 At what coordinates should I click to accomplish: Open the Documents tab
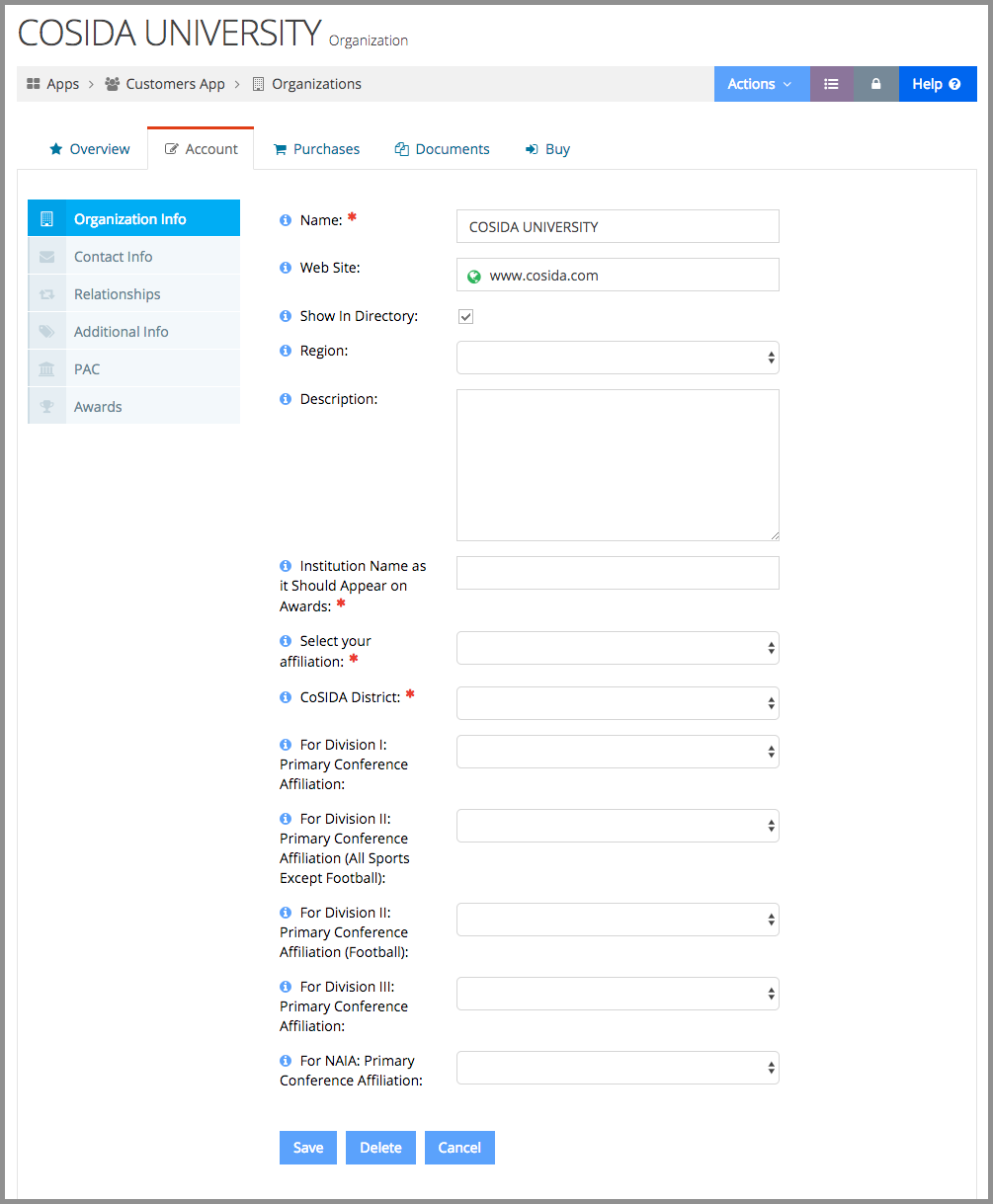(442, 149)
